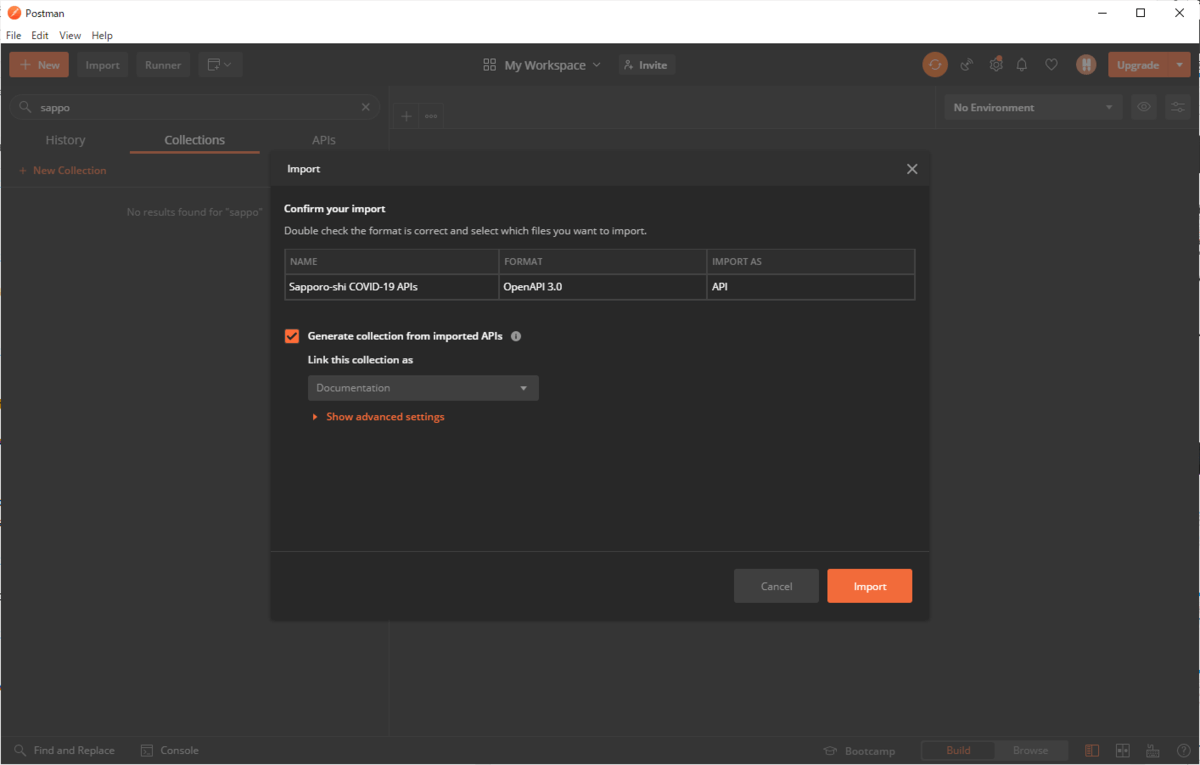Viewport: 1200px width, 765px height.
Task: Open the Runner
Action: point(163,65)
